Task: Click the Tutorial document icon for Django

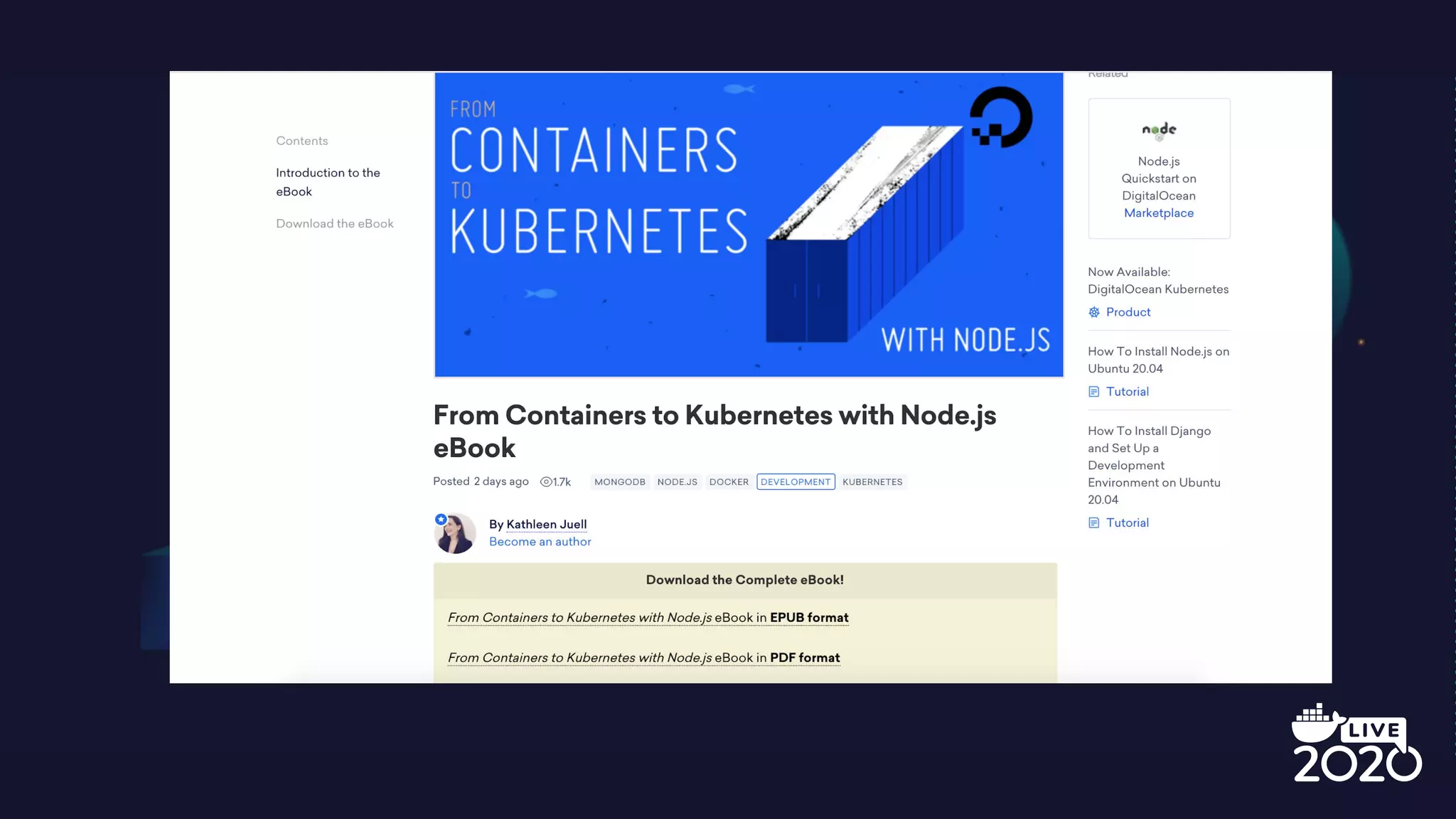Action: 1094,523
